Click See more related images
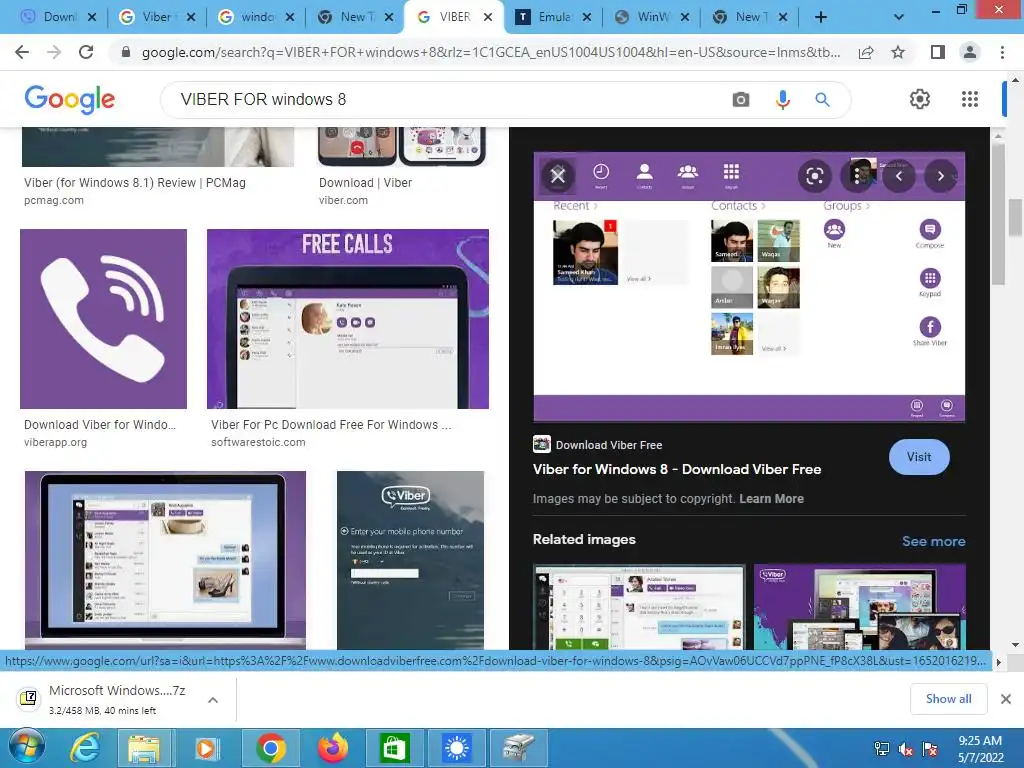1024x768 pixels. [933, 541]
